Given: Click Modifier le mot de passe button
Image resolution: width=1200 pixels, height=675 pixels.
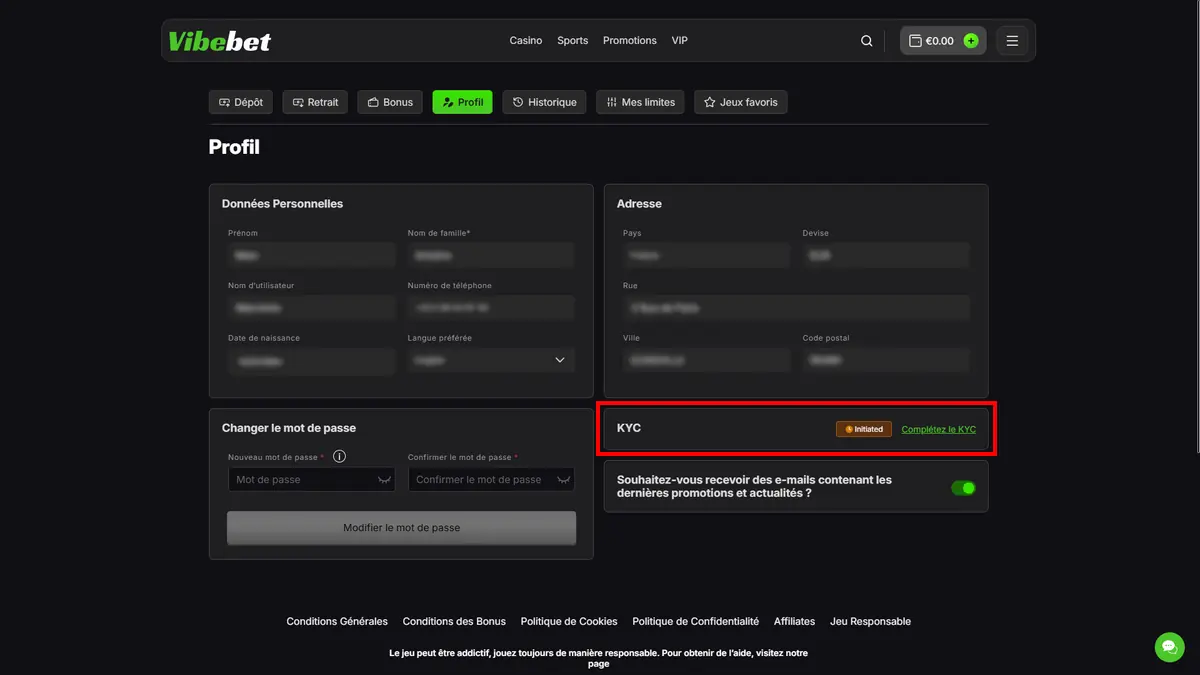Looking at the screenshot, I should coord(401,528).
